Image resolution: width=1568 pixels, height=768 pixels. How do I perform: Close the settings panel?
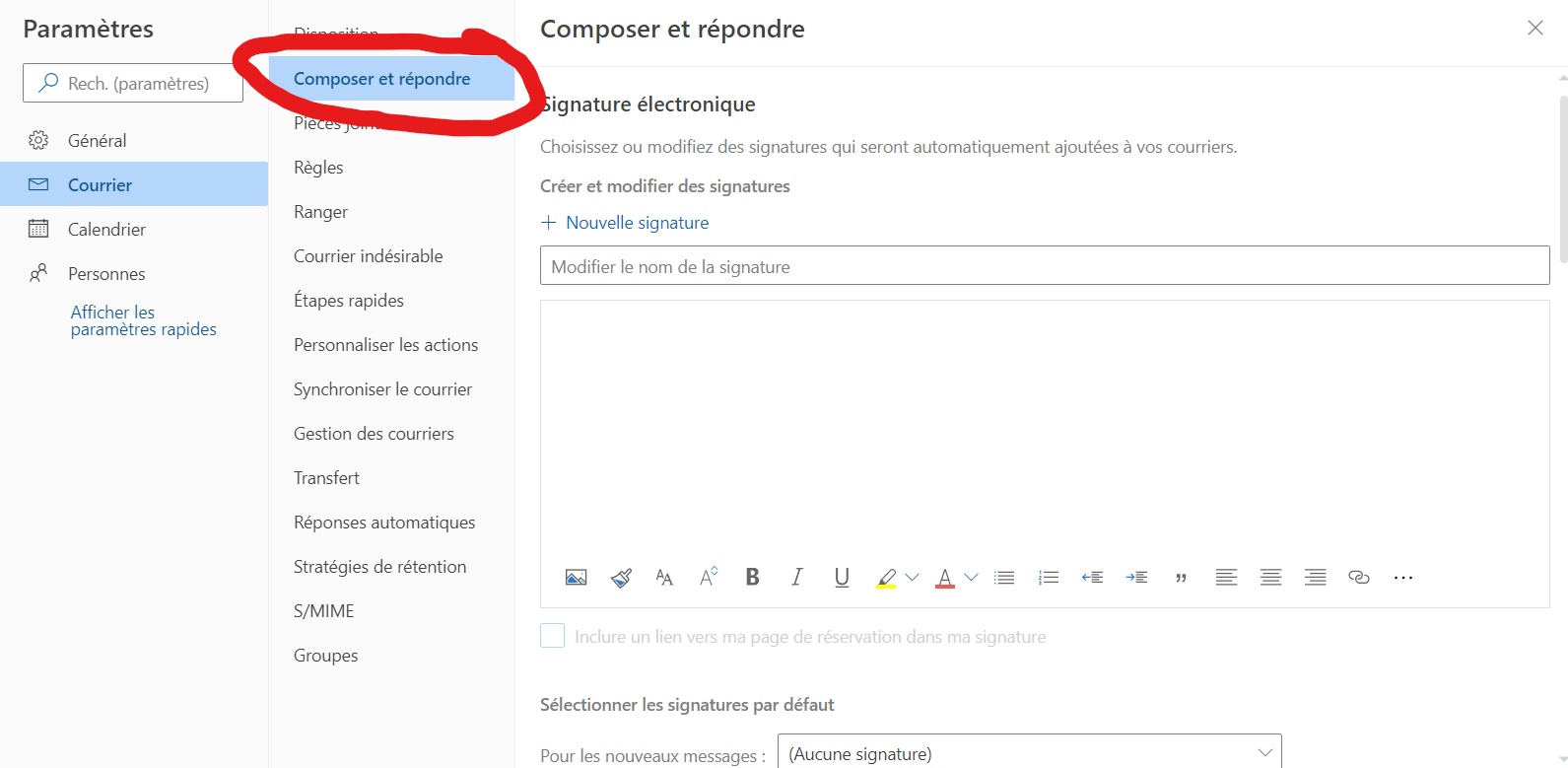(x=1535, y=28)
